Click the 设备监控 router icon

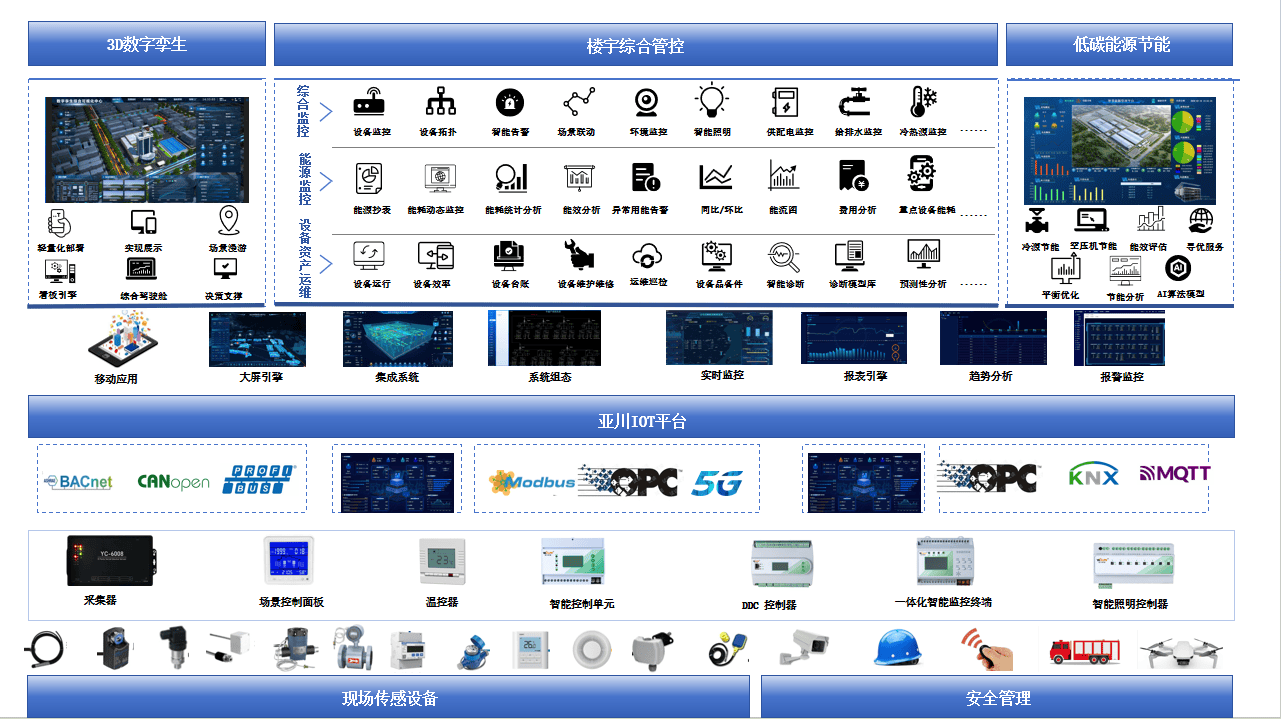click(x=370, y=103)
